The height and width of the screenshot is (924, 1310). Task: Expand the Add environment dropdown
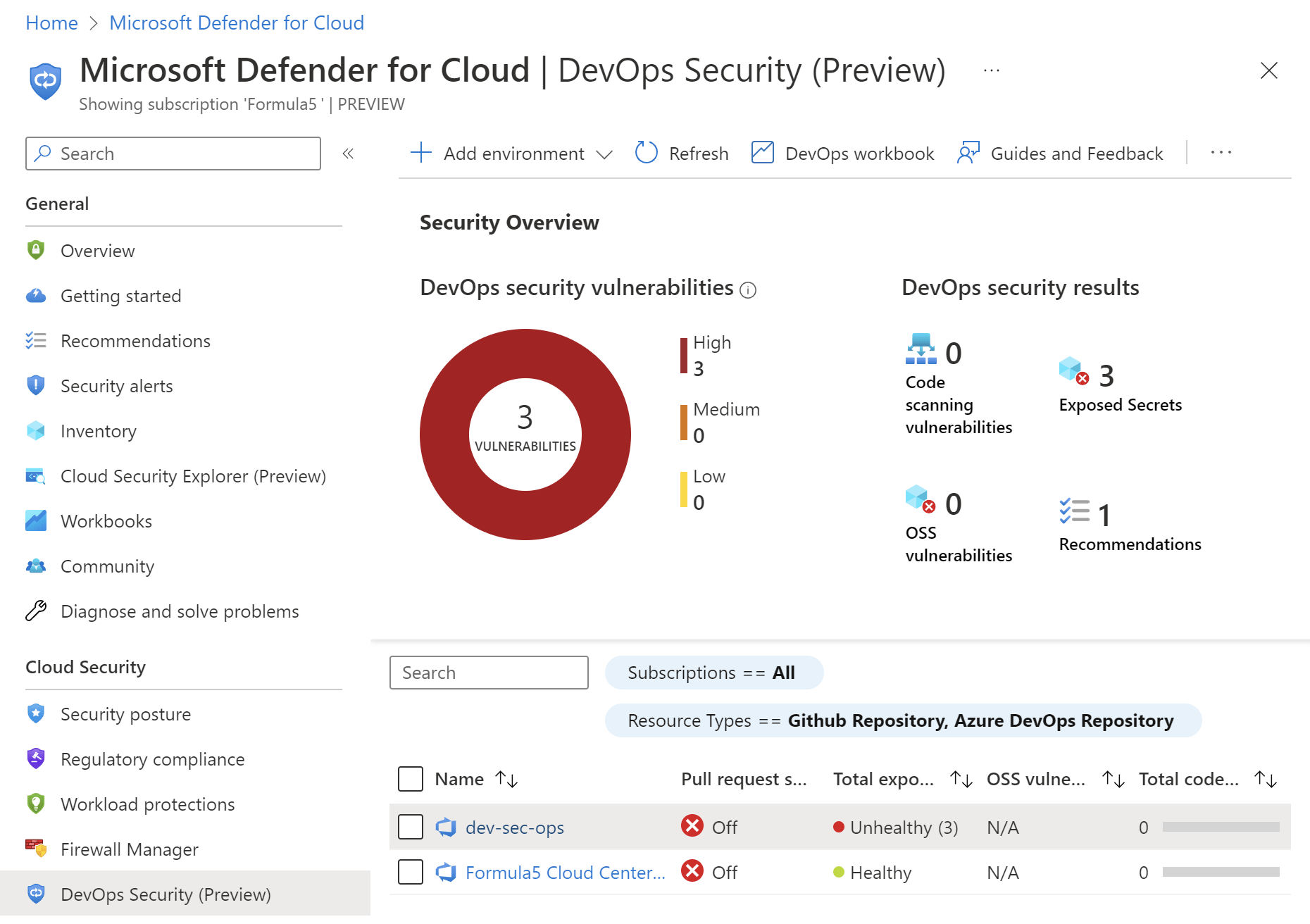click(604, 154)
